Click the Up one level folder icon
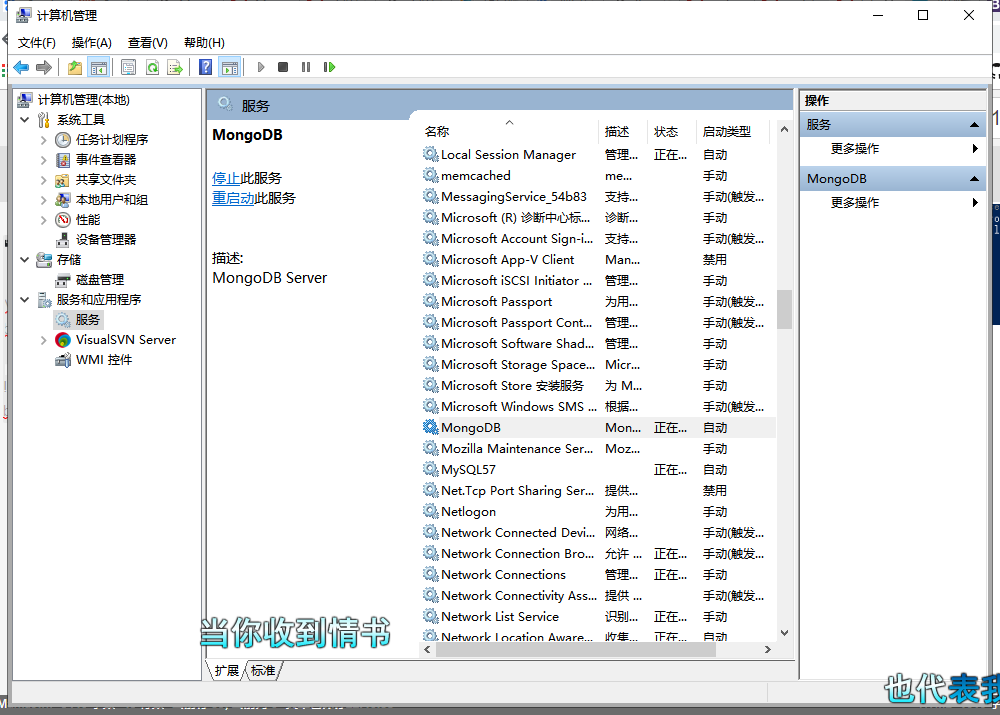The height and width of the screenshot is (715, 1000). click(75, 67)
